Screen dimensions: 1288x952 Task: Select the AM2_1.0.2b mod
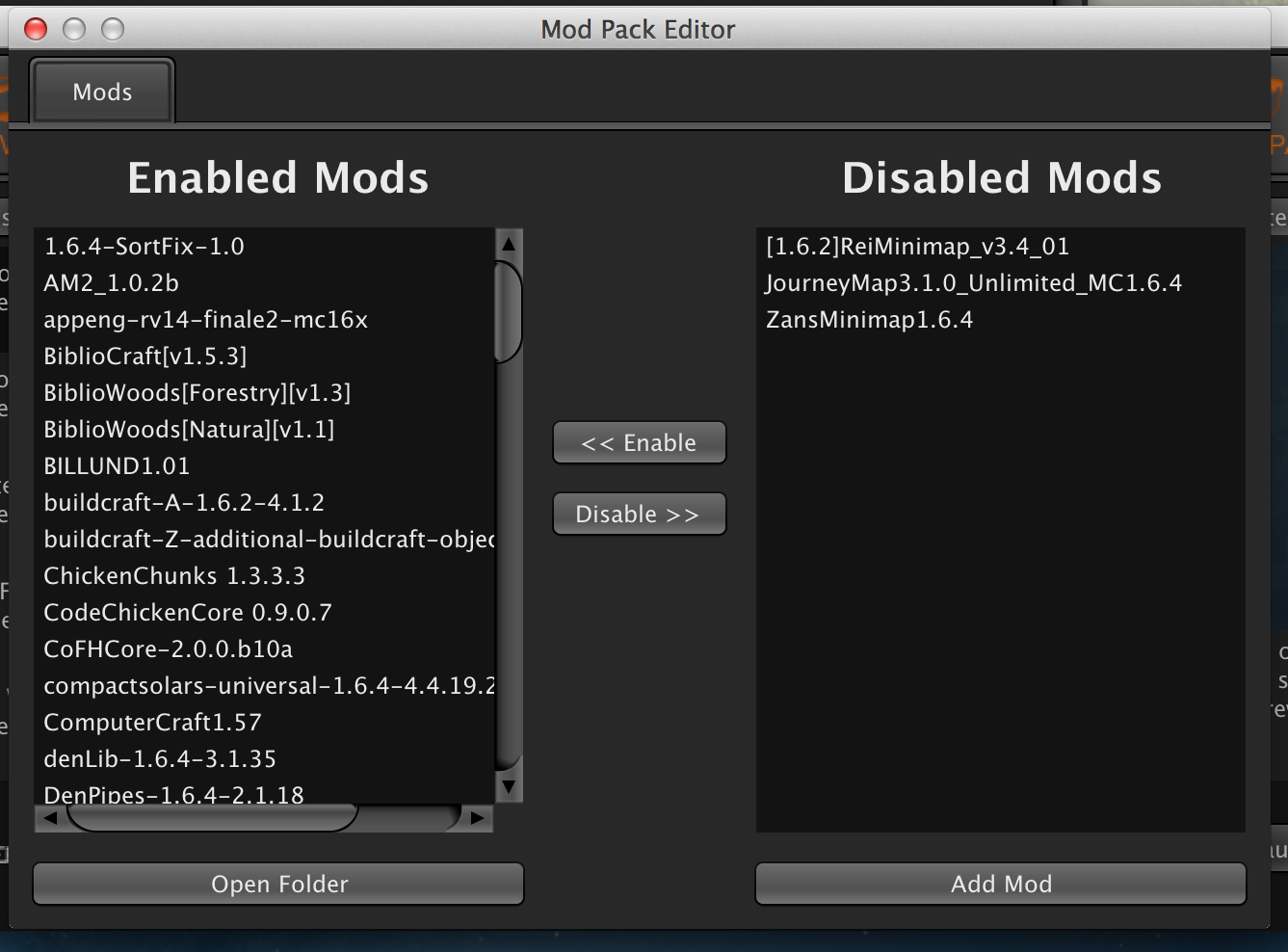tap(265, 283)
